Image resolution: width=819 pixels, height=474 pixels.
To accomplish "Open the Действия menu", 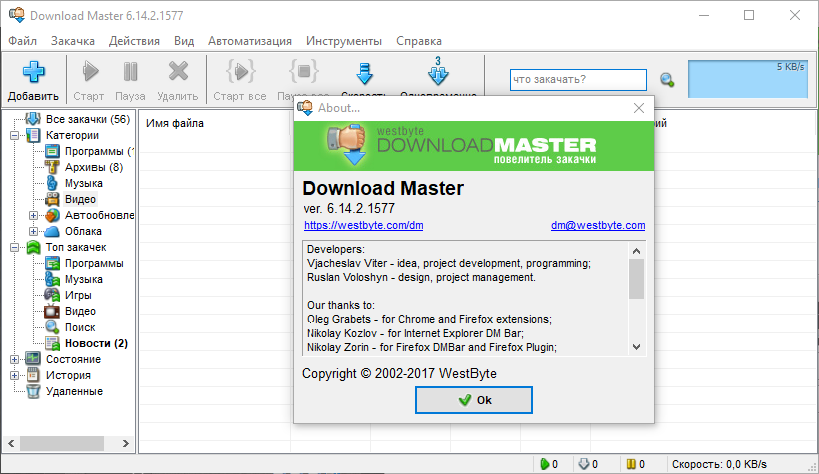I will [x=134, y=41].
